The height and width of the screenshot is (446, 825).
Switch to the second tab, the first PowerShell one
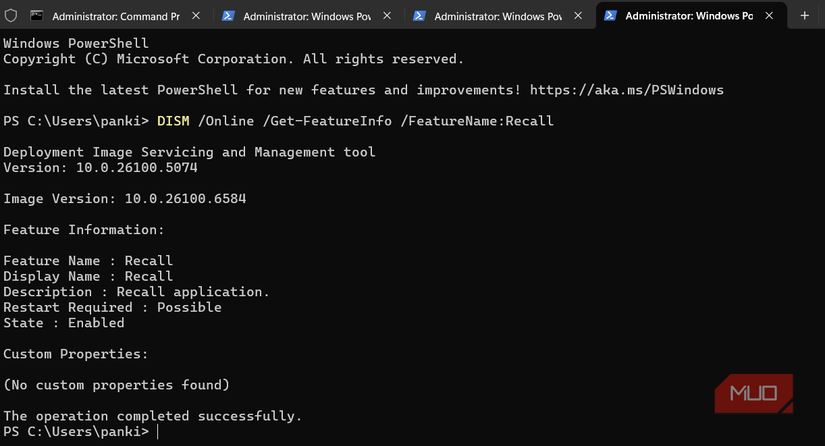pyautogui.click(x=306, y=16)
